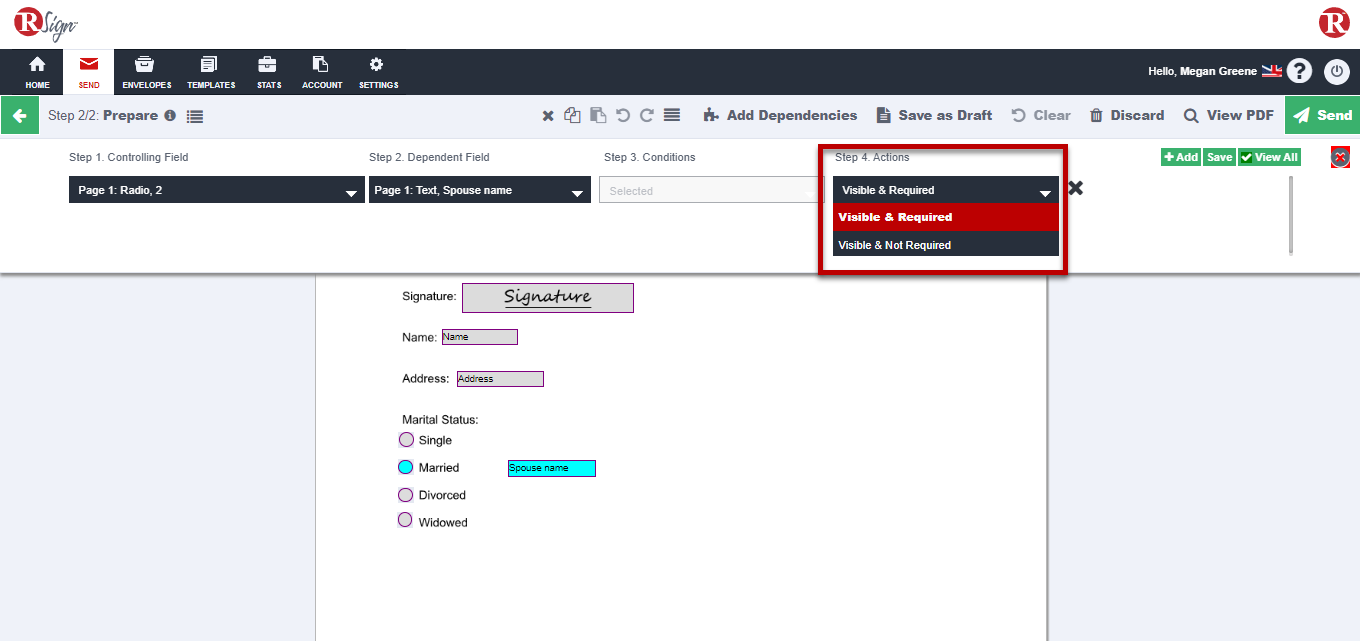
Task: Select the Divorced radio button
Action: 406,495
